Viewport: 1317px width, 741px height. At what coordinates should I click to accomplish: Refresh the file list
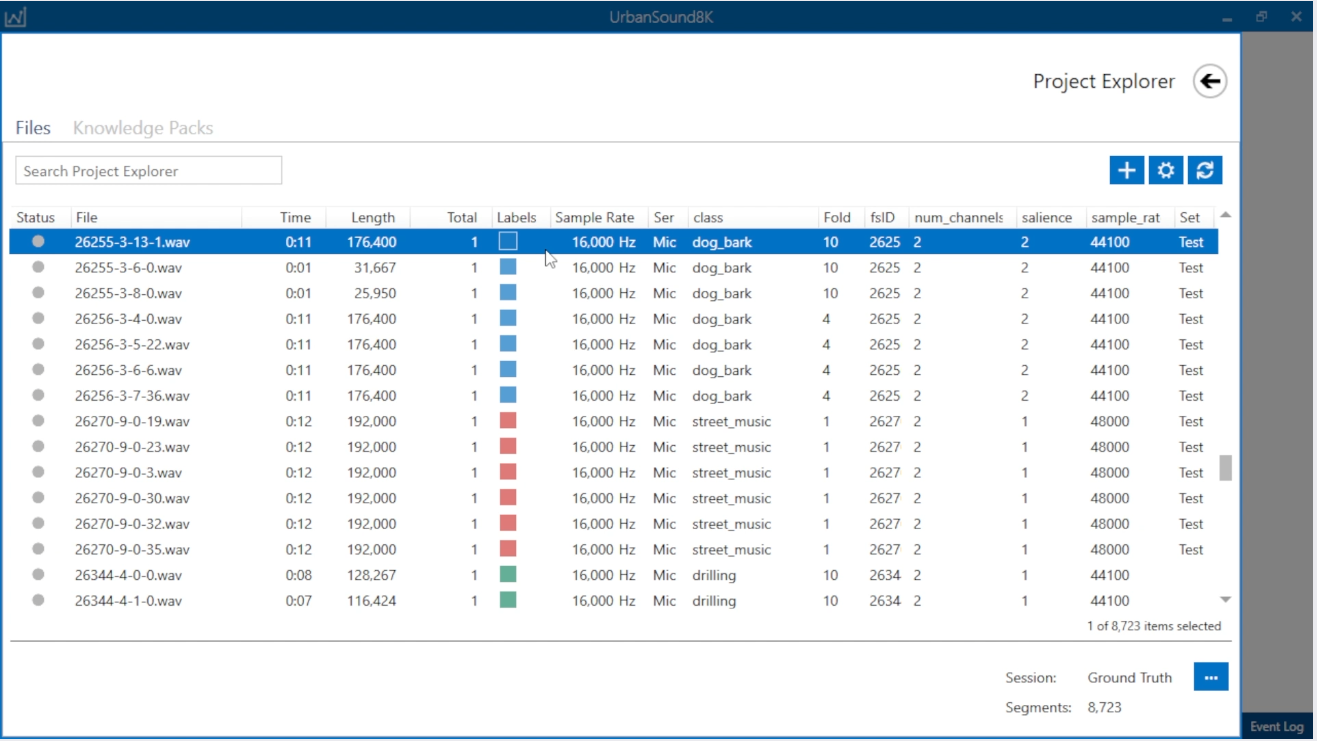pyautogui.click(x=1205, y=170)
